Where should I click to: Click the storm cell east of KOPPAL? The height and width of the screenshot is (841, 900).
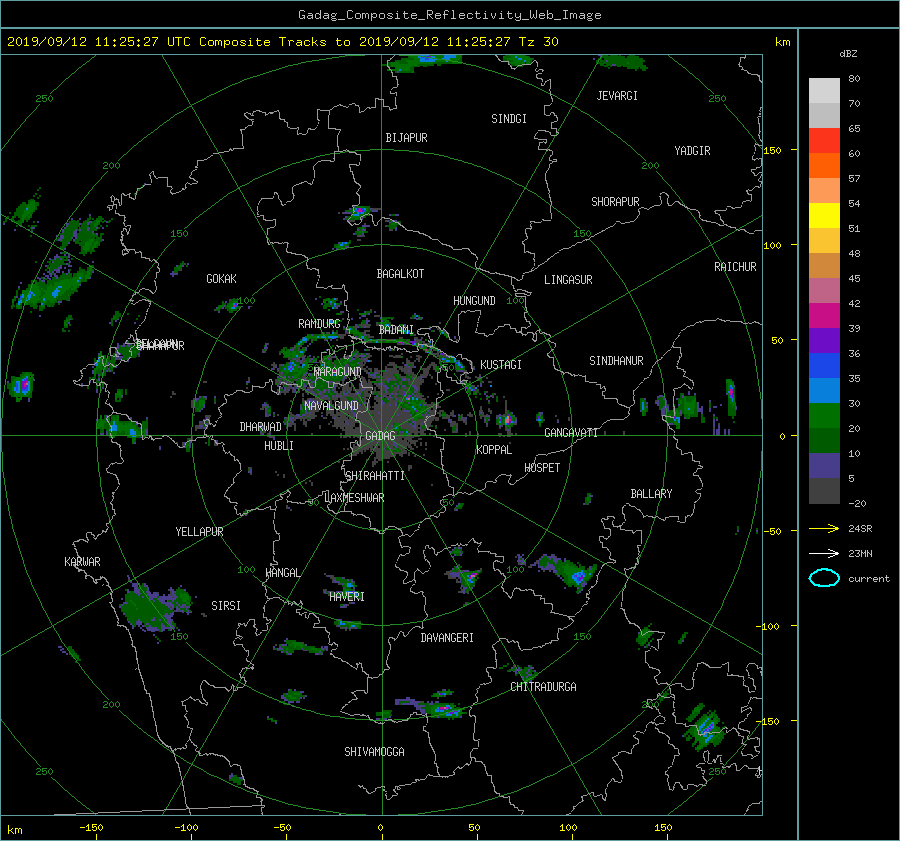pyautogui.click(x=506, y=420)
